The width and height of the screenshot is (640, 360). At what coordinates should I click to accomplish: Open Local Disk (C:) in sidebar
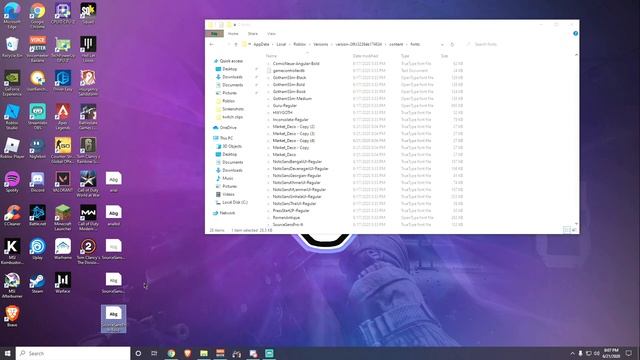(235, 202)
